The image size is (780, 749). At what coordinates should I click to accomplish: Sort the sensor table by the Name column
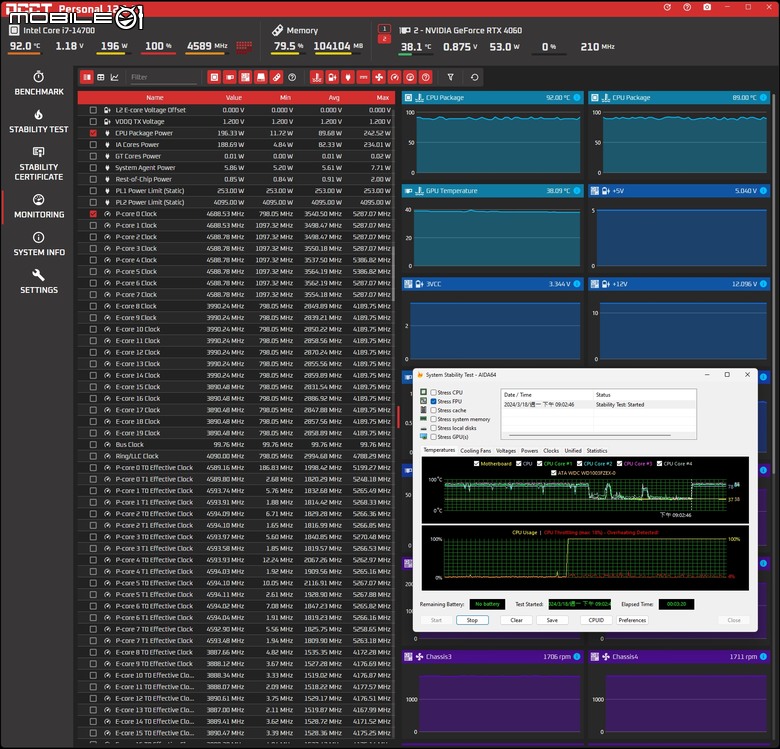pyautogui.click(x=155, y=97)
